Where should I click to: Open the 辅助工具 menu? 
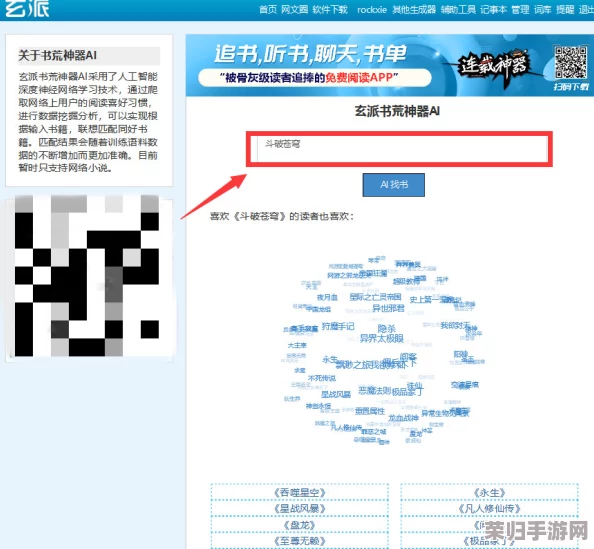[458, 9]
